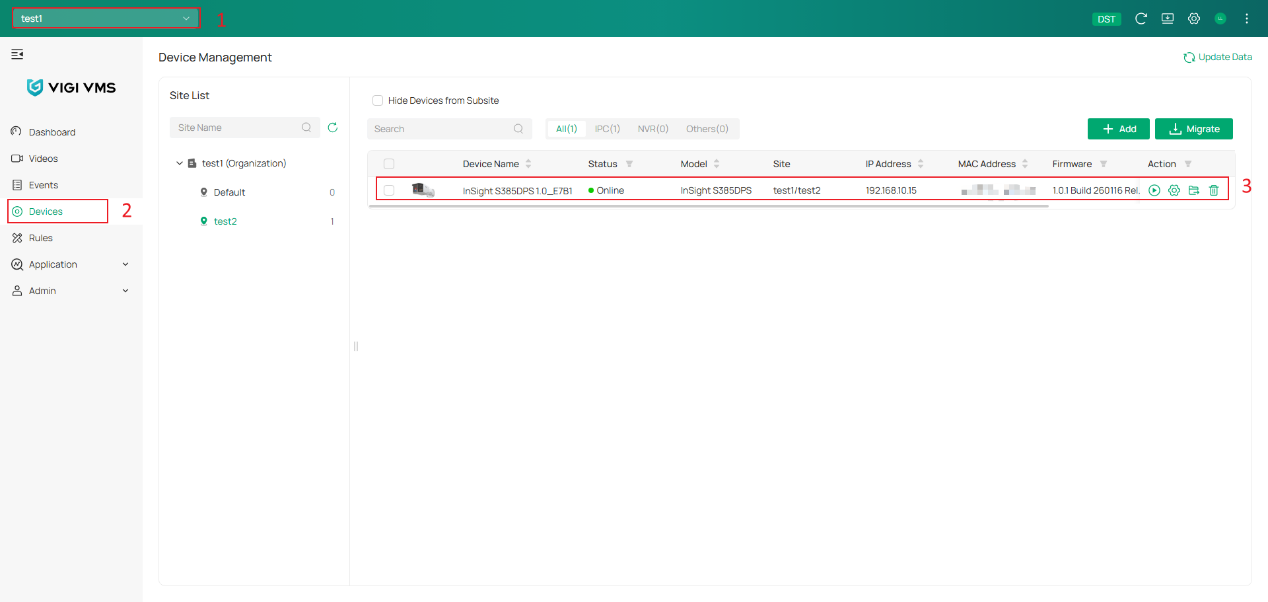Open the download client icon in header

1167,19
